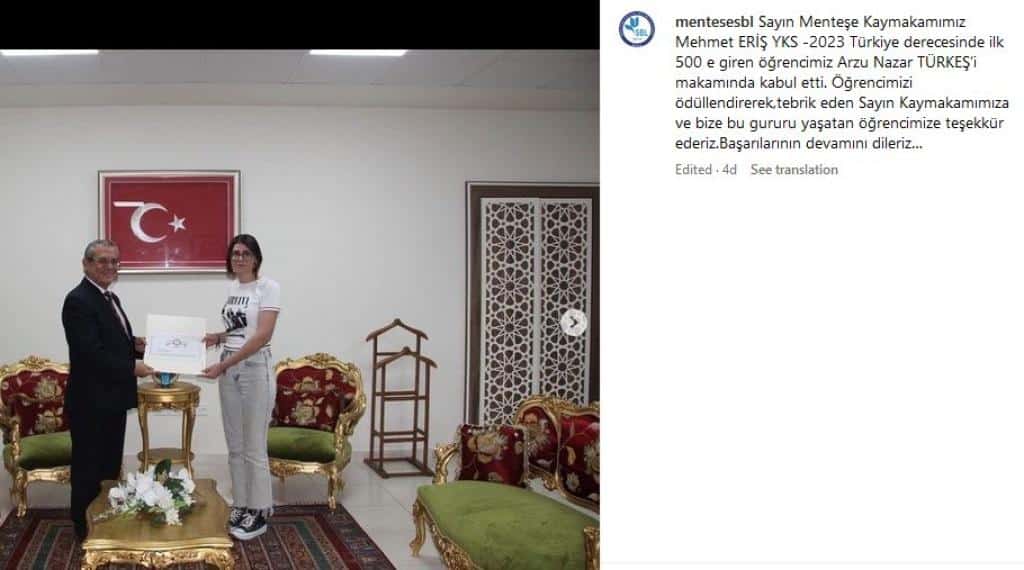Click the 4d post timestamp

tap(729, 170)
